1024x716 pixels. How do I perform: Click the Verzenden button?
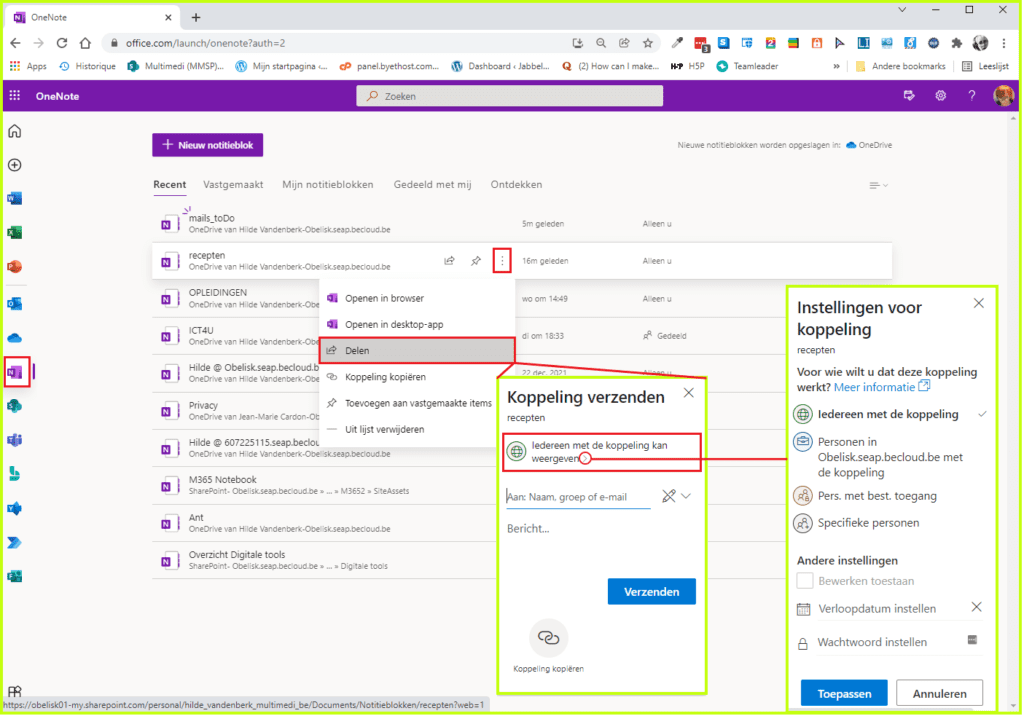651,591
